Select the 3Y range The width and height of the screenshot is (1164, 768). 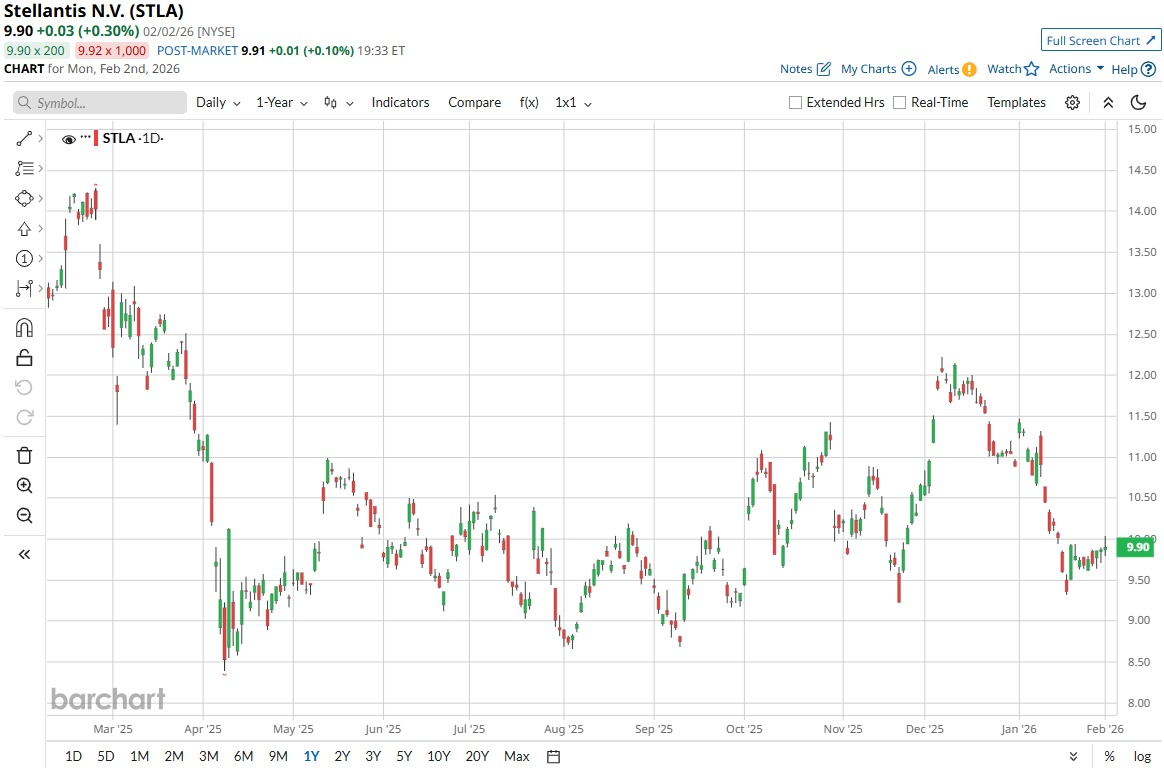tap(373, 755)
